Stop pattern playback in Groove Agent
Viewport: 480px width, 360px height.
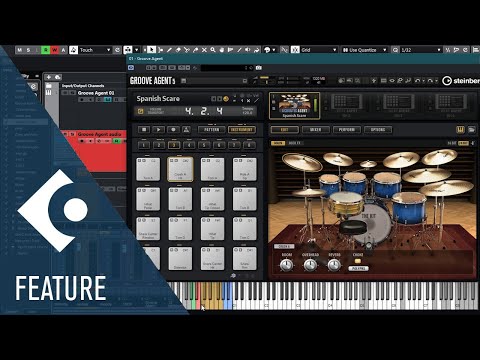tap(144, 130)
